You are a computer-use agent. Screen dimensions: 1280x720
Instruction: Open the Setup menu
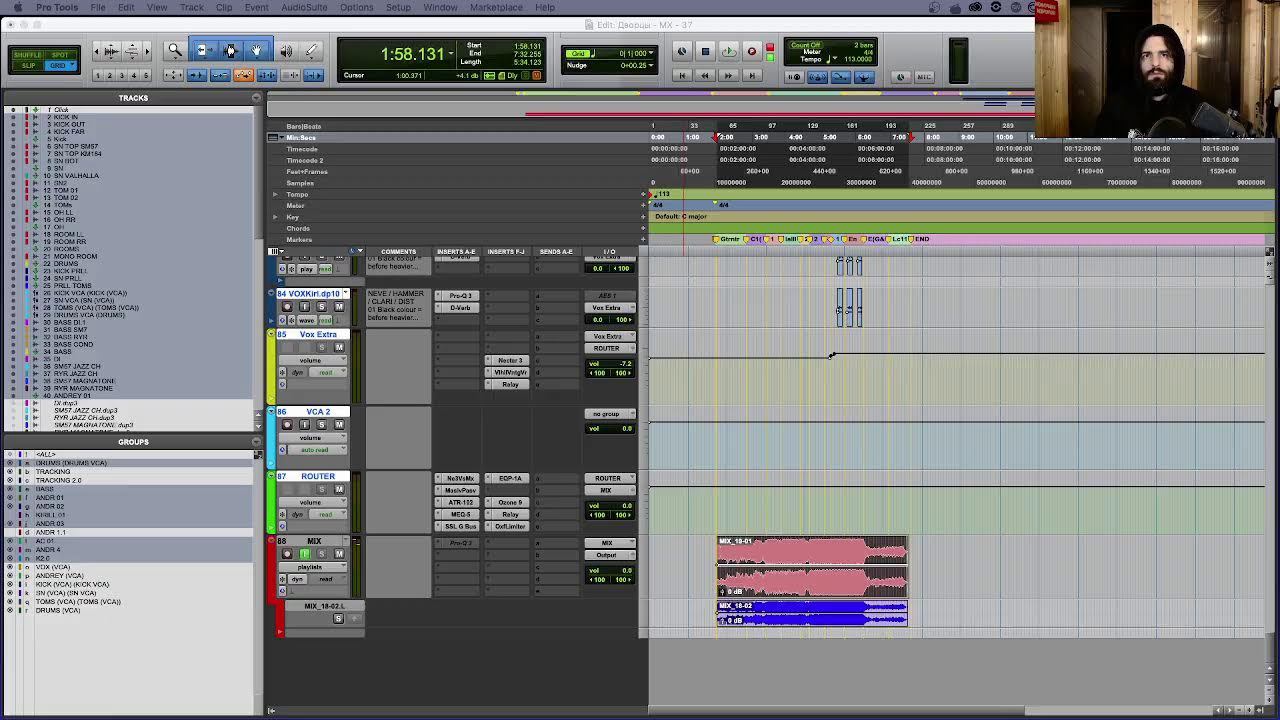(398, 7)
